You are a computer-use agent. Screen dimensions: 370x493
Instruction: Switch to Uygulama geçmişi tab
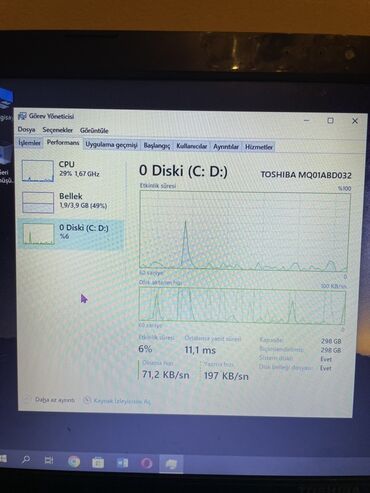pyautogui.click(x=111, y=145)
